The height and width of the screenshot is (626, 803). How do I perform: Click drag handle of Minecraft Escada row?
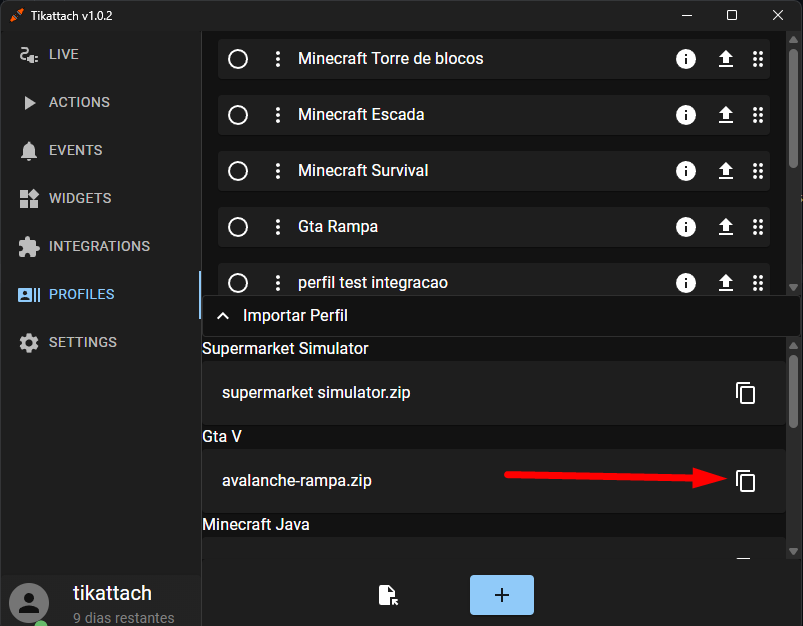pyautogui.click(x=758, y=115)
